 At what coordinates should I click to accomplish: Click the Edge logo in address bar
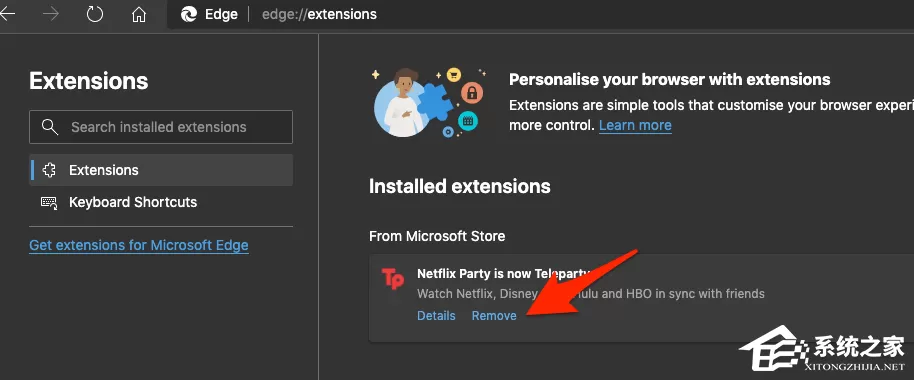pos(189,14)
